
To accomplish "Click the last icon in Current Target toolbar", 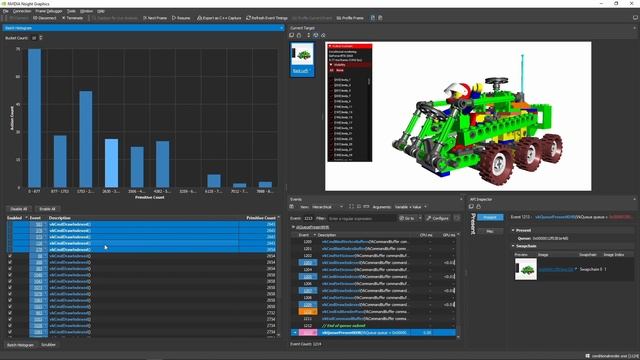I will click(x=323, y=36).
